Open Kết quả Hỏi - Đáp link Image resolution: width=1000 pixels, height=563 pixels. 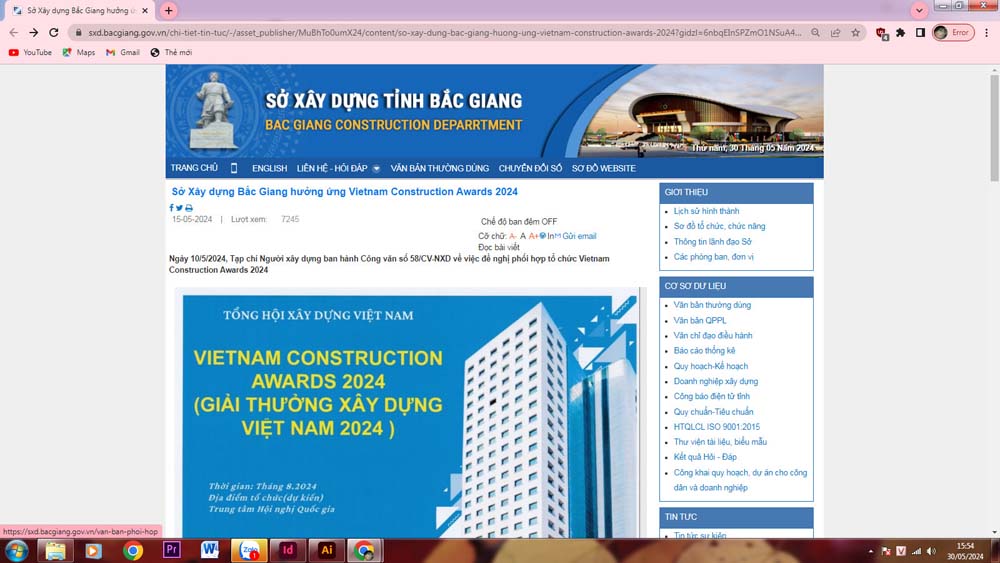coord(705,457)
